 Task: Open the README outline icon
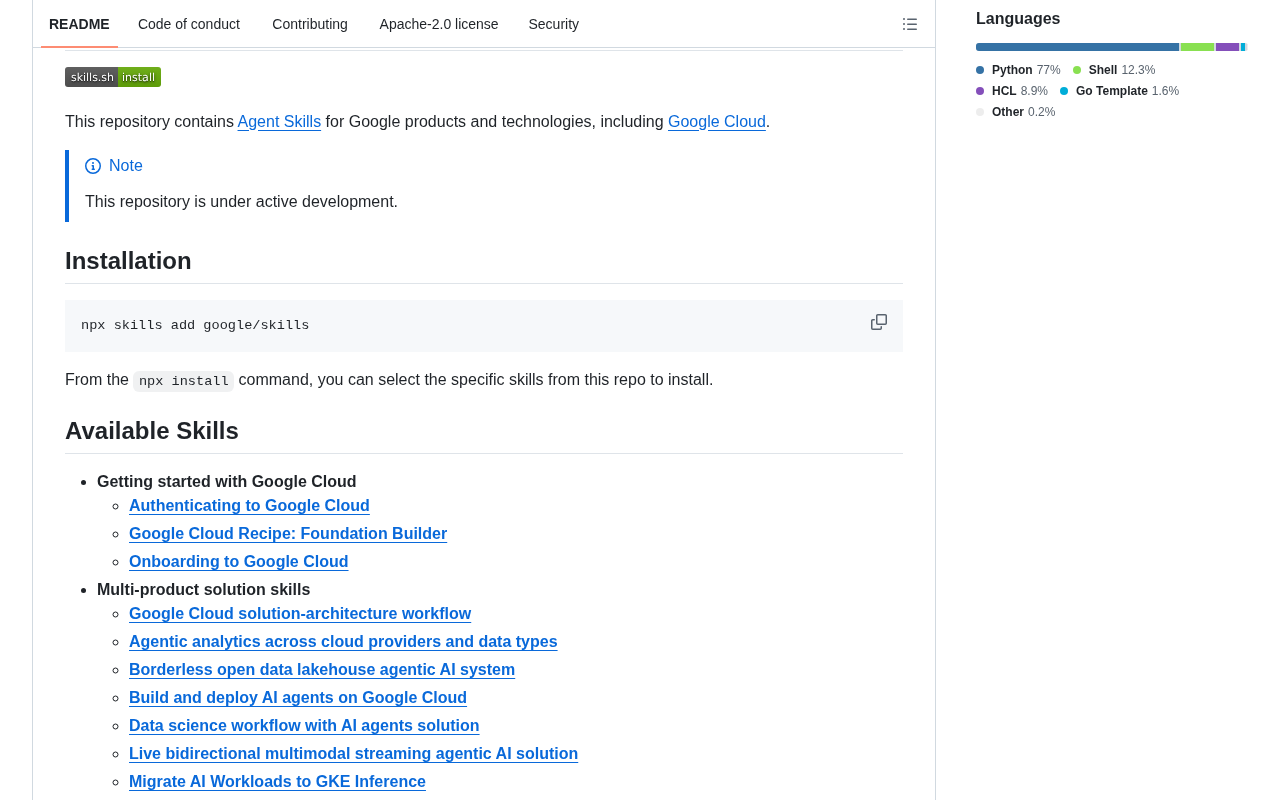click(910, 24)
